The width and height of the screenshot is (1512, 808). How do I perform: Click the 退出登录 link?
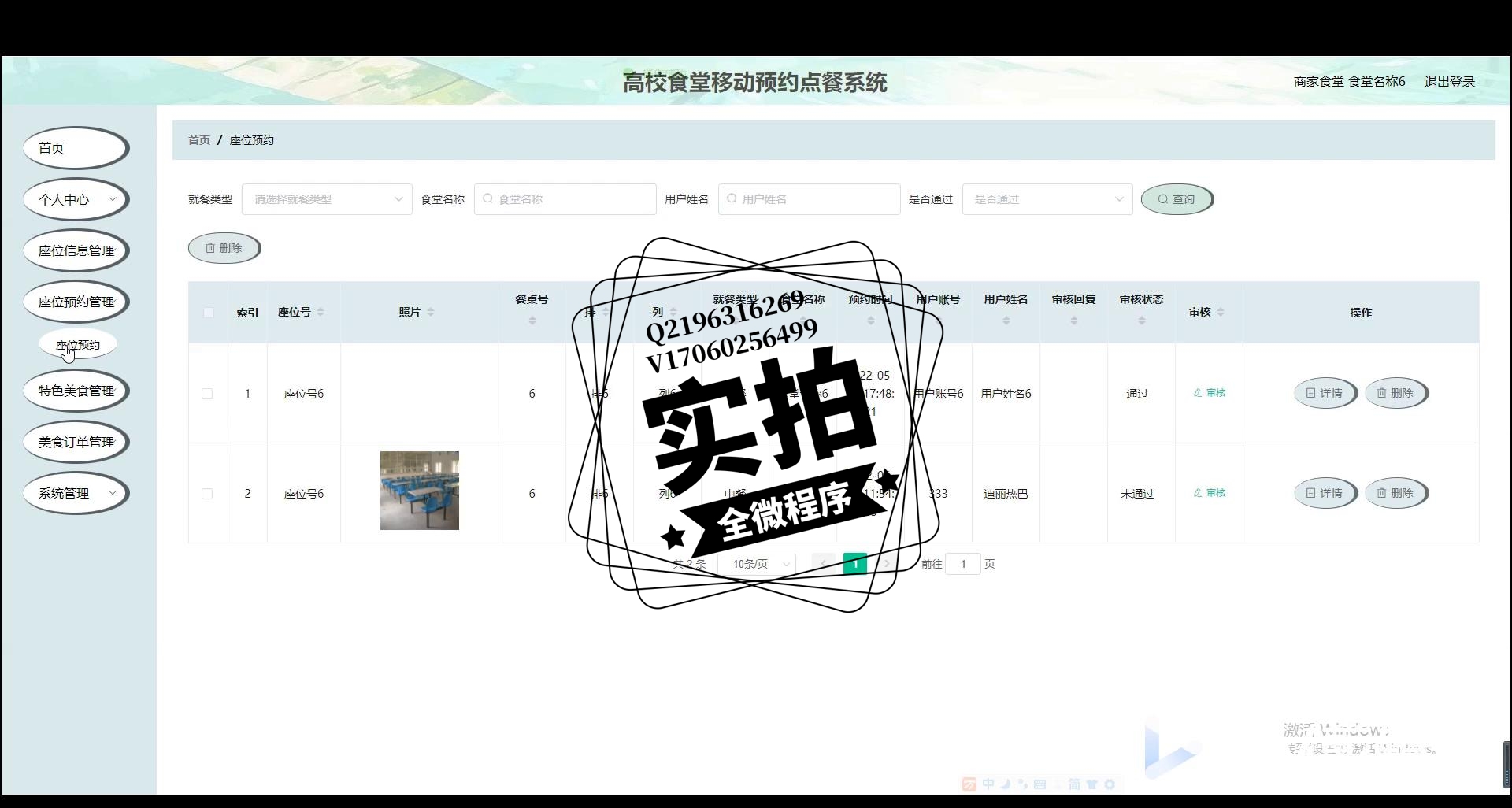pyautogui.click(x=1449, y=82)
